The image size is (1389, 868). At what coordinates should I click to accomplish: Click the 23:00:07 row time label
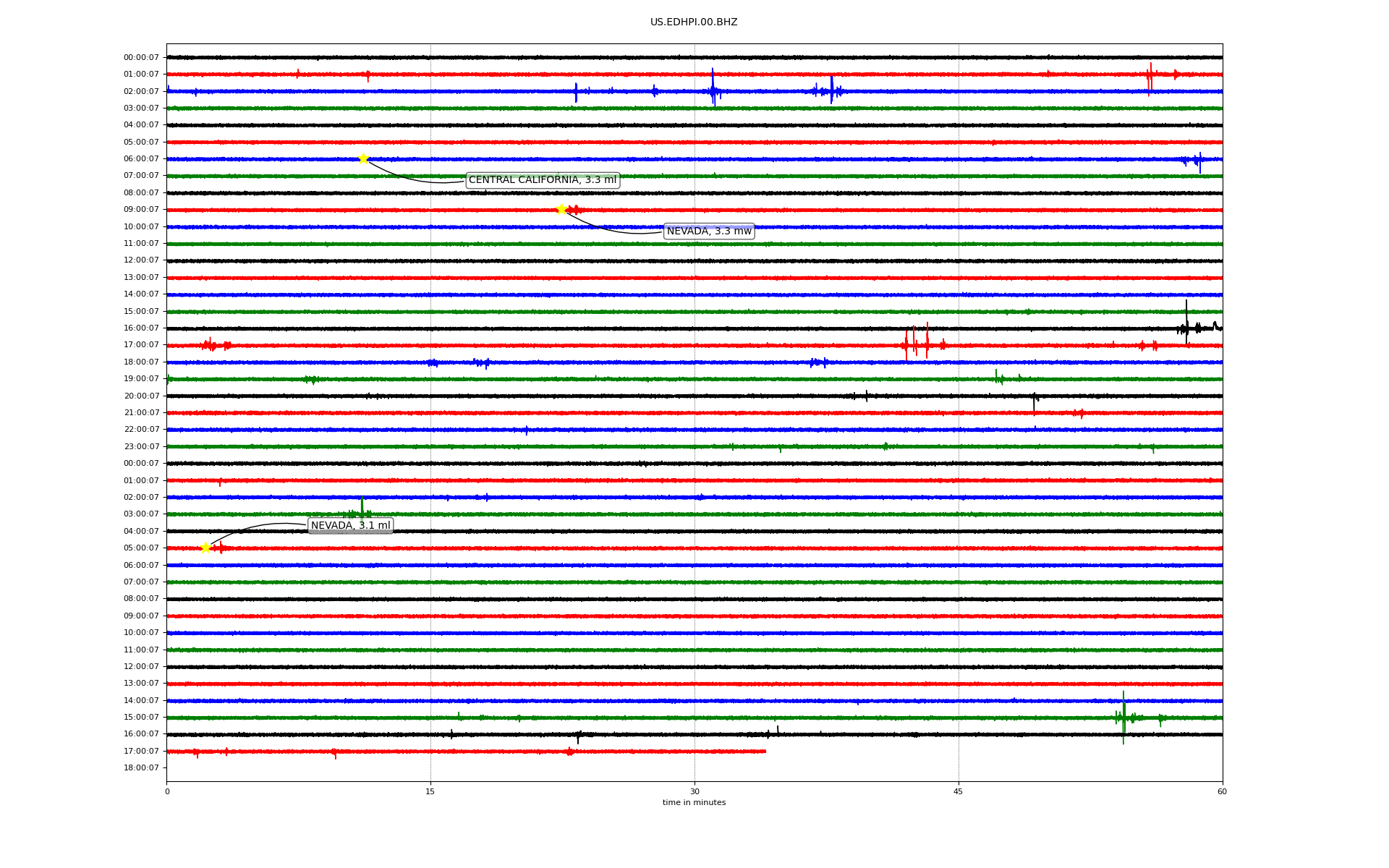pos(141,447)
